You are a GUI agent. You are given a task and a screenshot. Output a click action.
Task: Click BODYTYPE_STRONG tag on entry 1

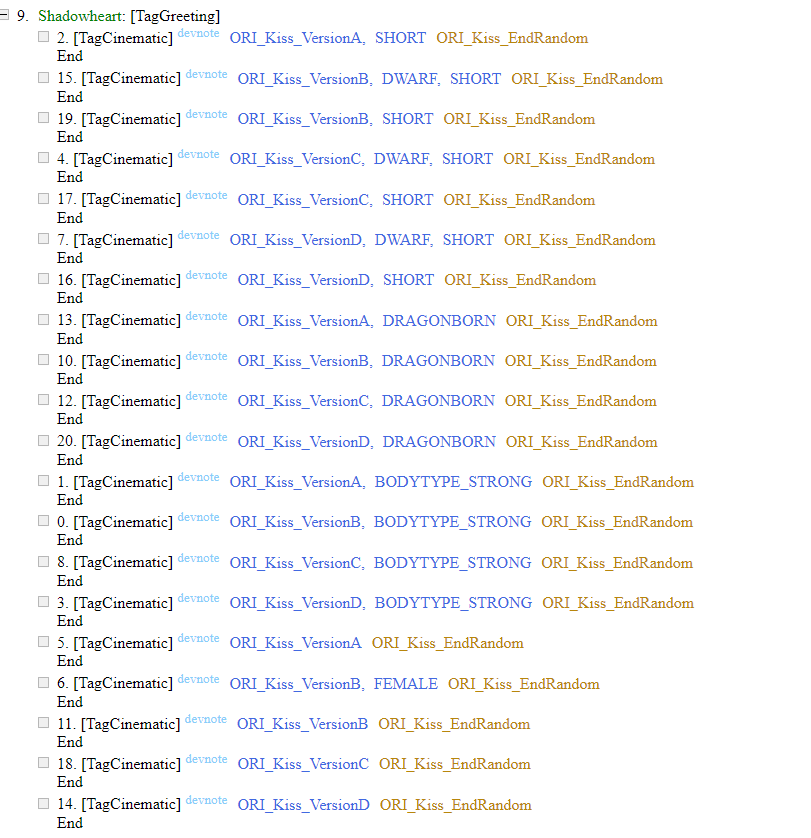(453, 482)
